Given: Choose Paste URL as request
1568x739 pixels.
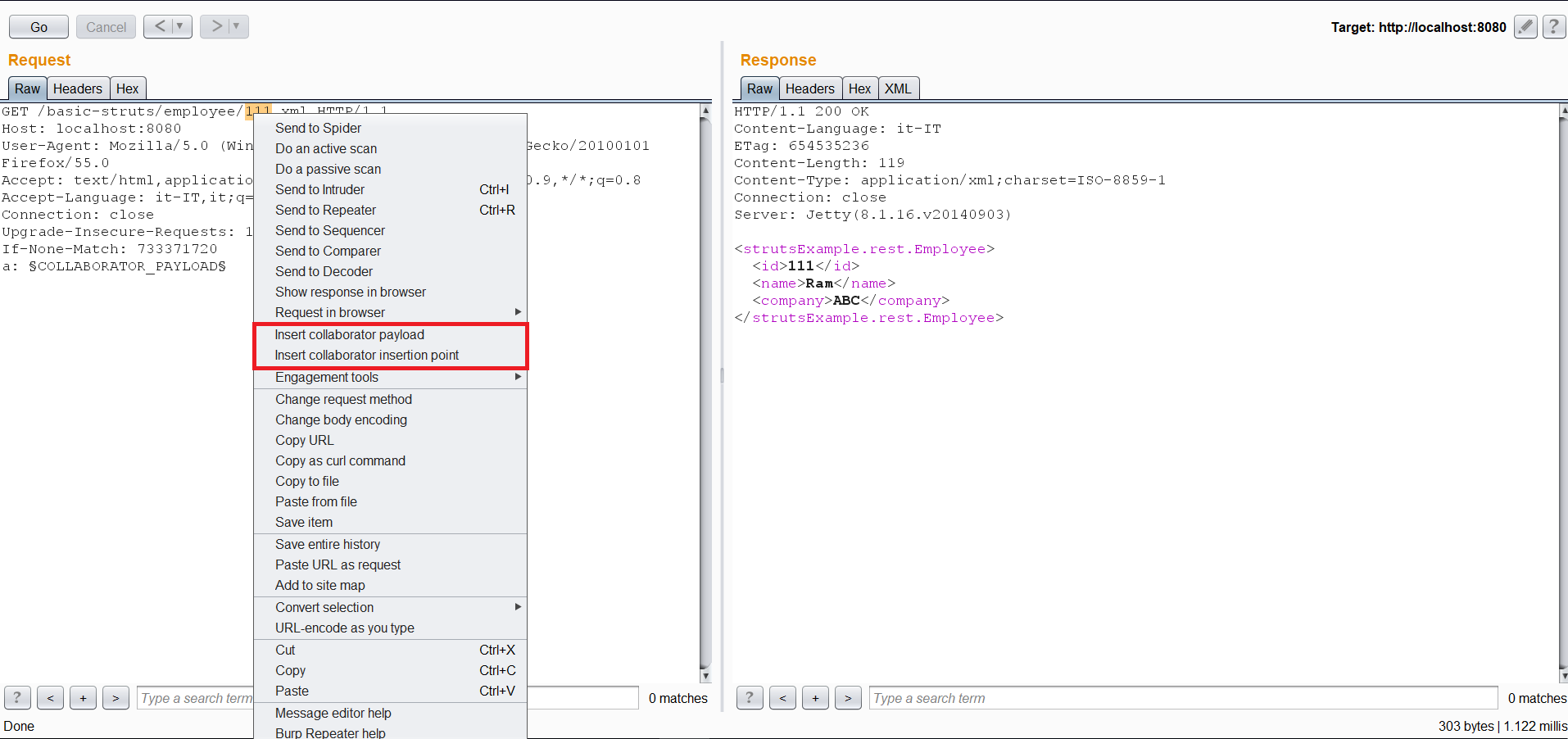Looking at the screenshot, I should click(390, 564).
